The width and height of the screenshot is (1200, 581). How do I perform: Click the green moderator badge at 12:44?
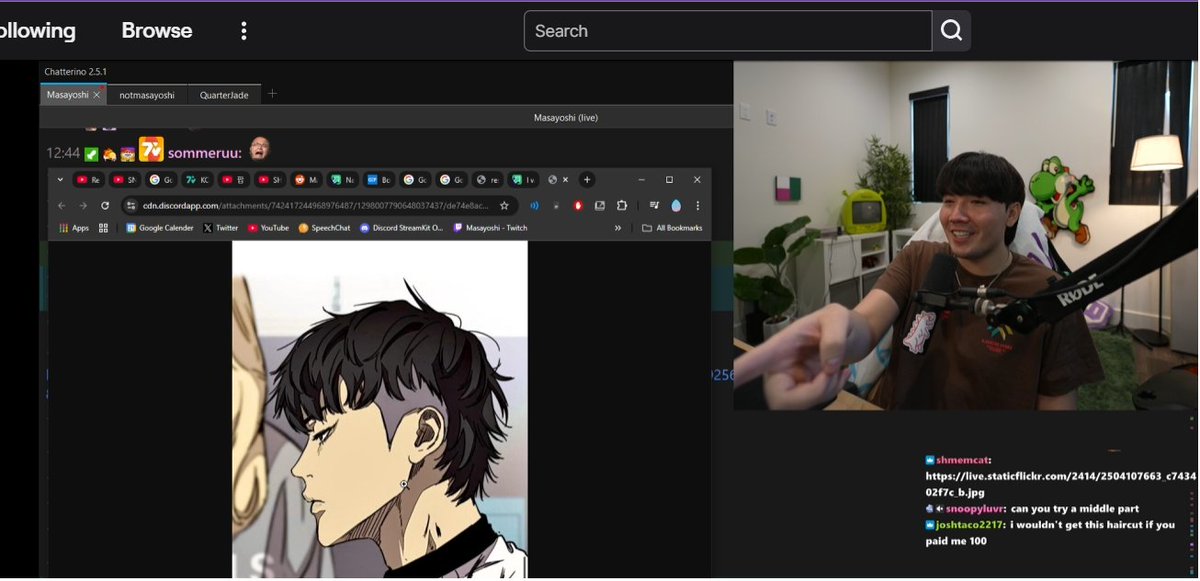(x=91, y=154)
